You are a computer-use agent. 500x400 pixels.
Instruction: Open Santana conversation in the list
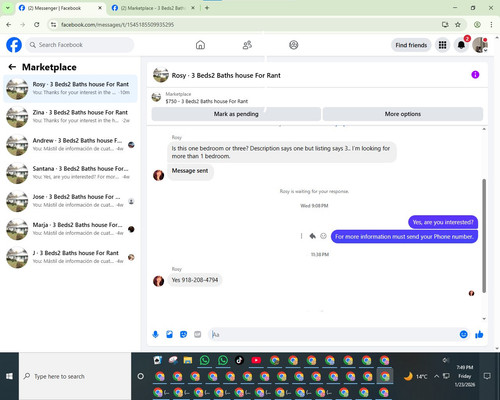coord(70,173)
